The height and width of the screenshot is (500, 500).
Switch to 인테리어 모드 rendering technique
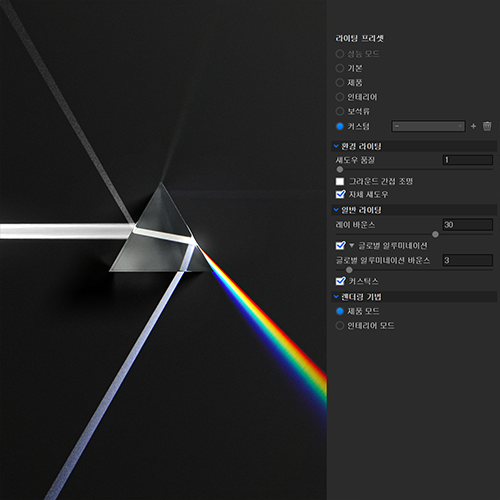click(x=340, y=326)
